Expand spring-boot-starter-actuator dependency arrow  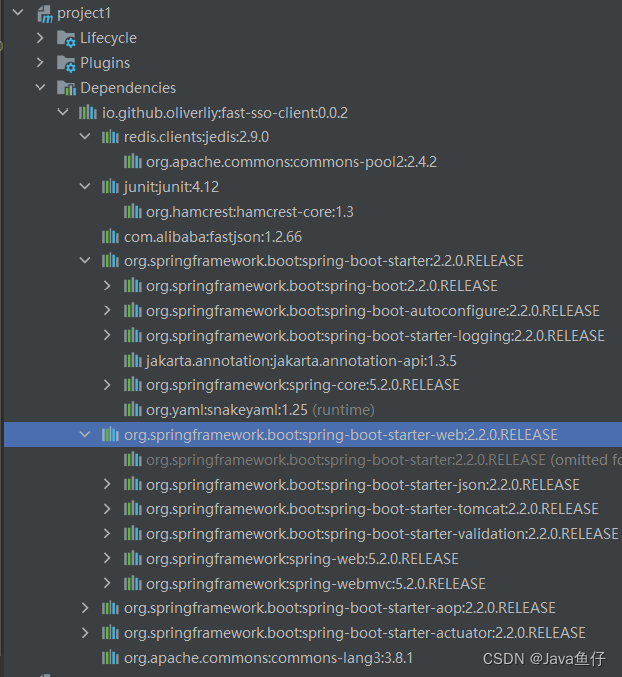click(x=85, y=633)
